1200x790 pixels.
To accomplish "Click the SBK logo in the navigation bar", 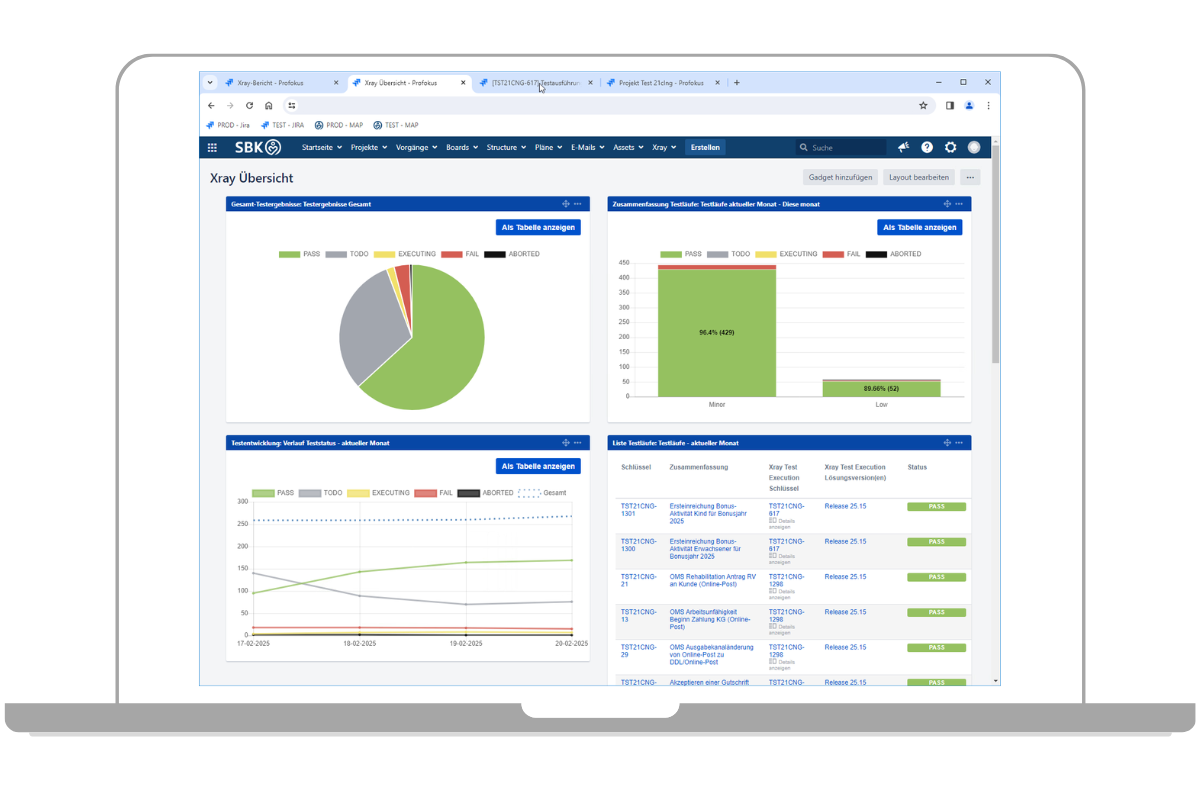I will pyautogui.click(x=258, y=146).
